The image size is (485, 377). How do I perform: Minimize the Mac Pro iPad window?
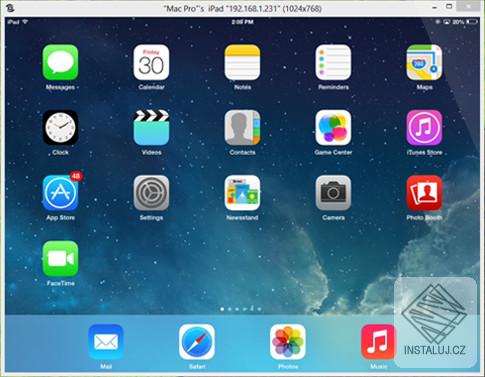coord(435,8)
